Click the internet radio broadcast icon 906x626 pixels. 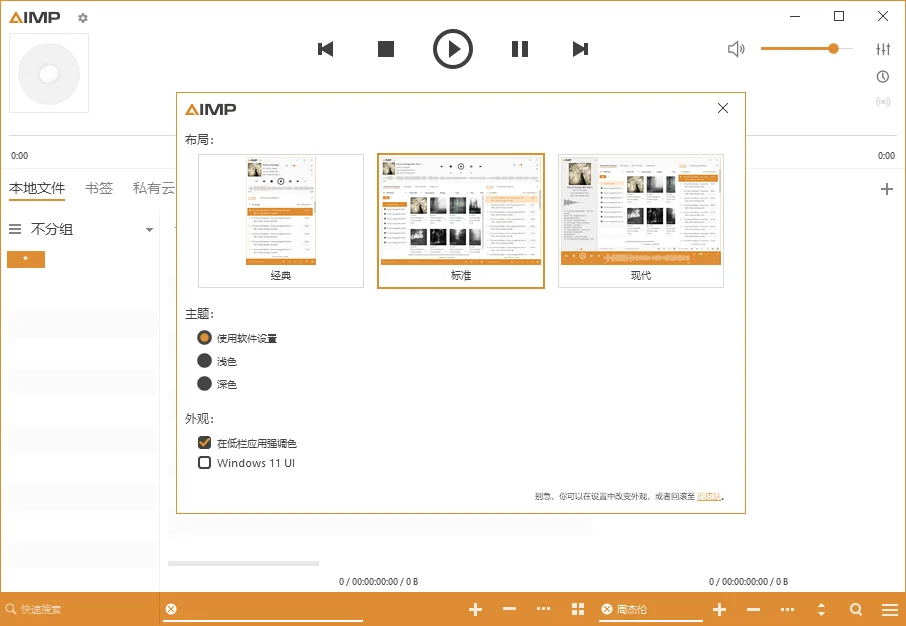tap(883, 101)
